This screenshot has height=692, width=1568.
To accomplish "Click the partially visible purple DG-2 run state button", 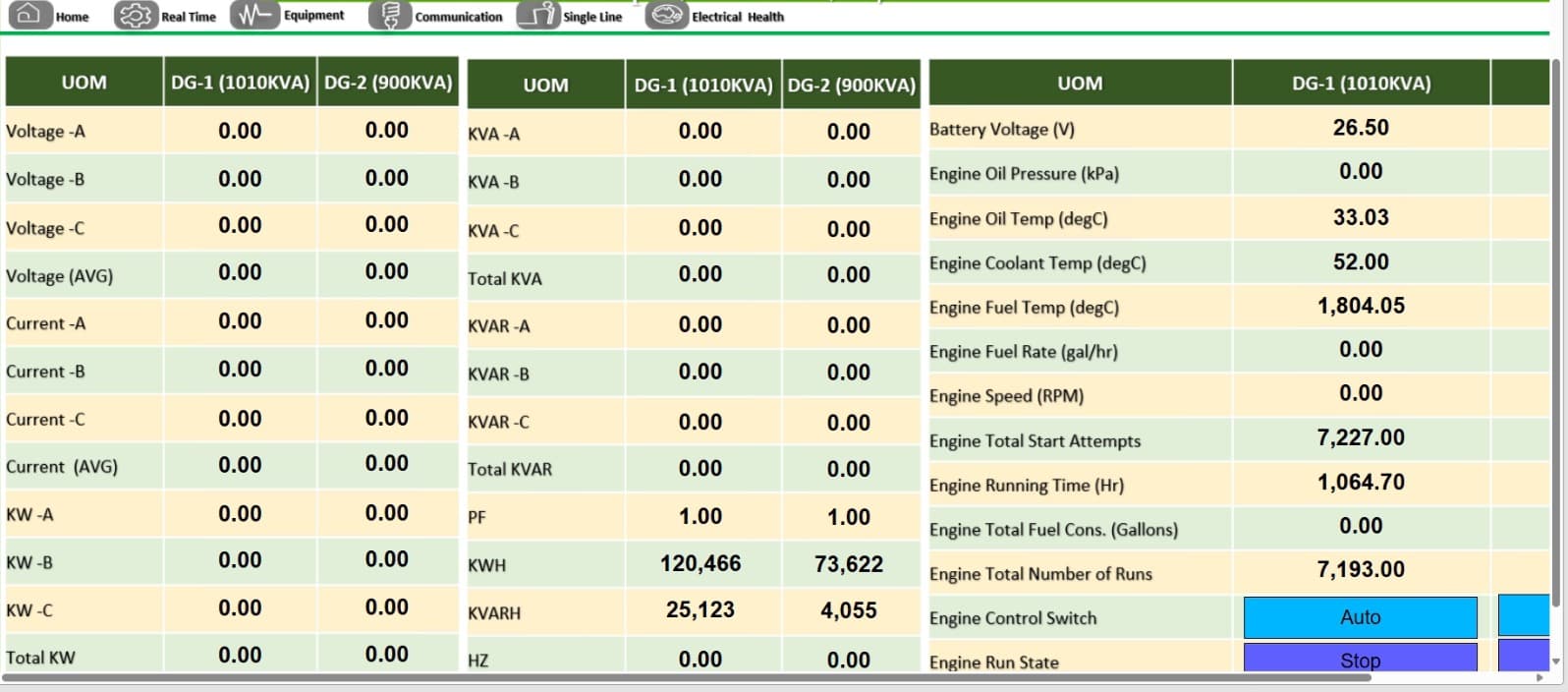I will point(1523,657).
